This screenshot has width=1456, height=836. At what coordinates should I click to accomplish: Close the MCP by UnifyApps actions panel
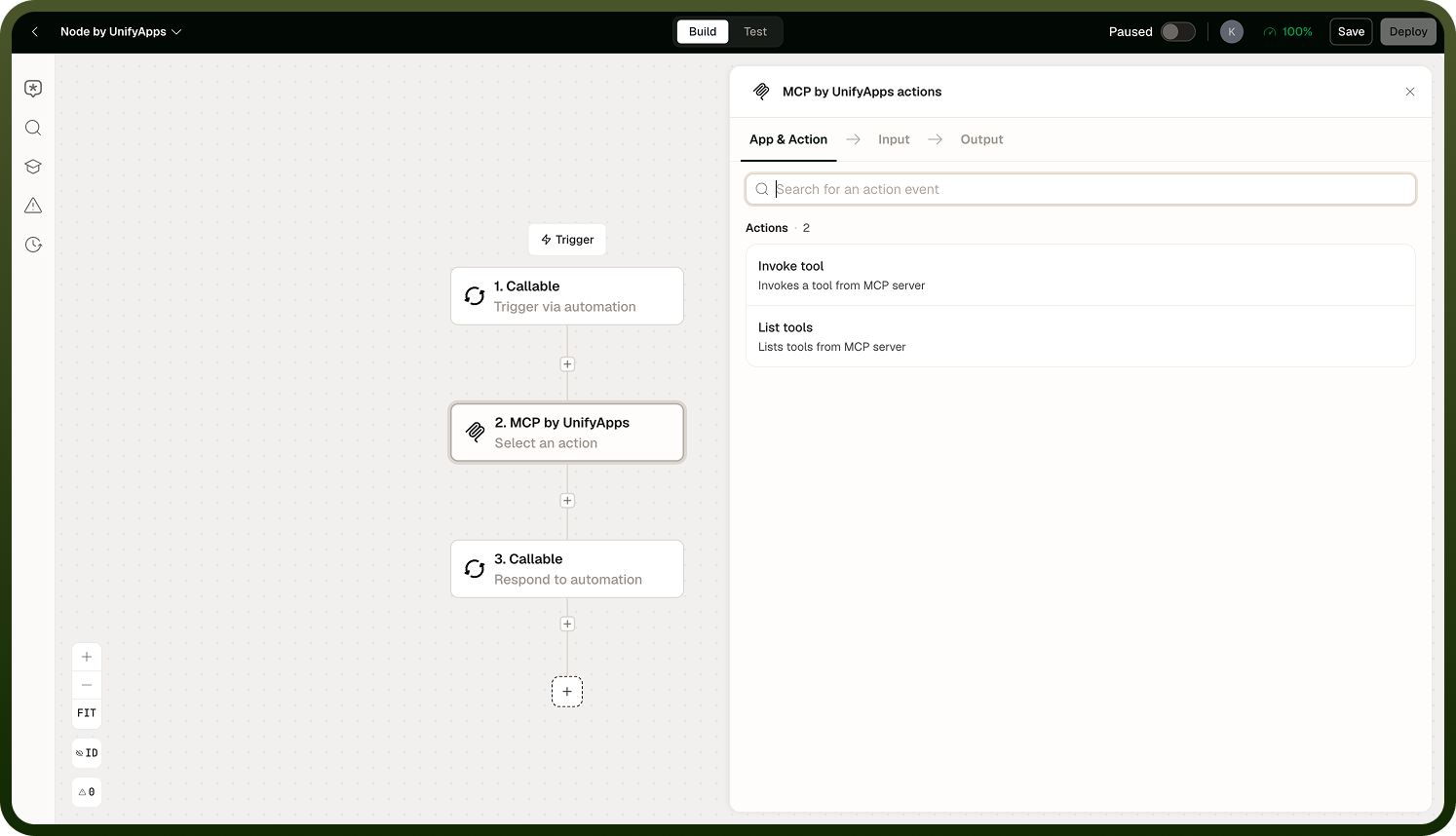pyautogui.click(x=1410, y=92)
